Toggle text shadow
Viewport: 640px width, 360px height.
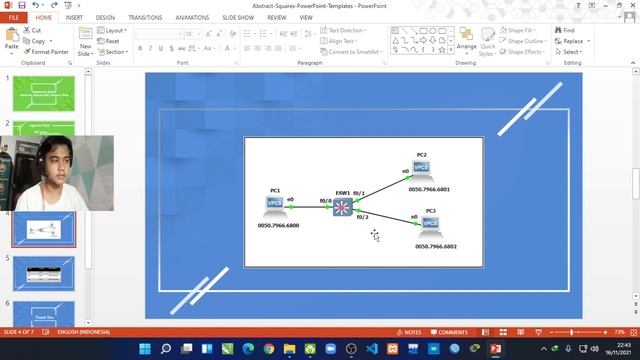pos(171,48)
